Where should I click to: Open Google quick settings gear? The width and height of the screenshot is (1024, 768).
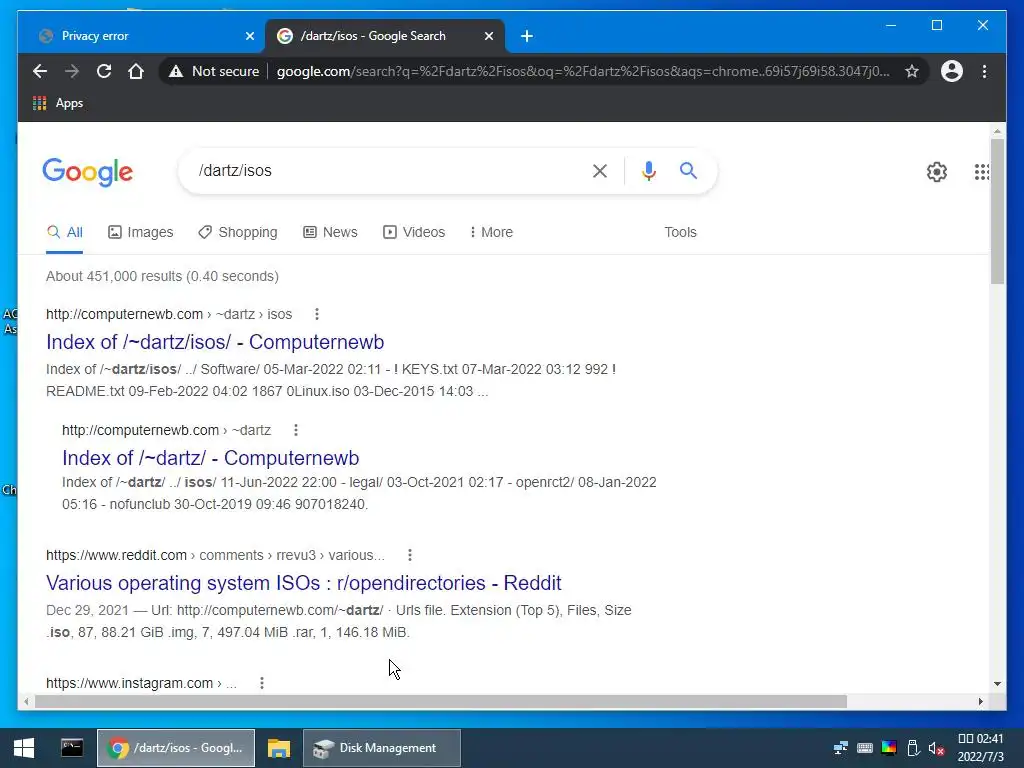pos(936,172)
